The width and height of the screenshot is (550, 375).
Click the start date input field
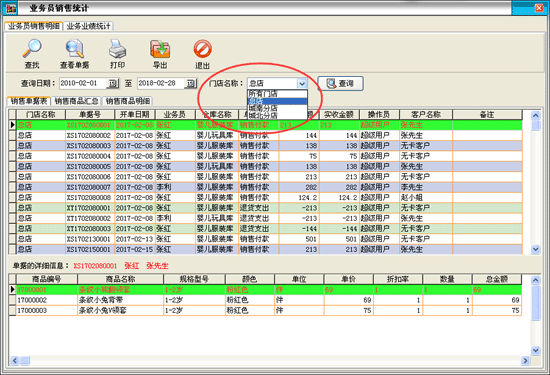(83, 83)
